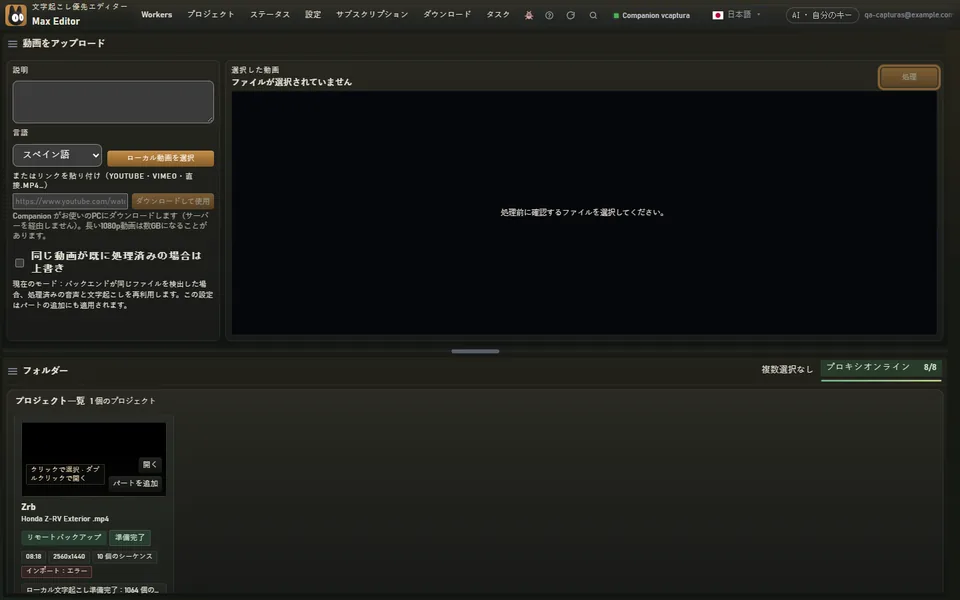This screenshot has height=600, width=960.
Task: Click the ダウンロードして使用 button
Action: [173, 201]
